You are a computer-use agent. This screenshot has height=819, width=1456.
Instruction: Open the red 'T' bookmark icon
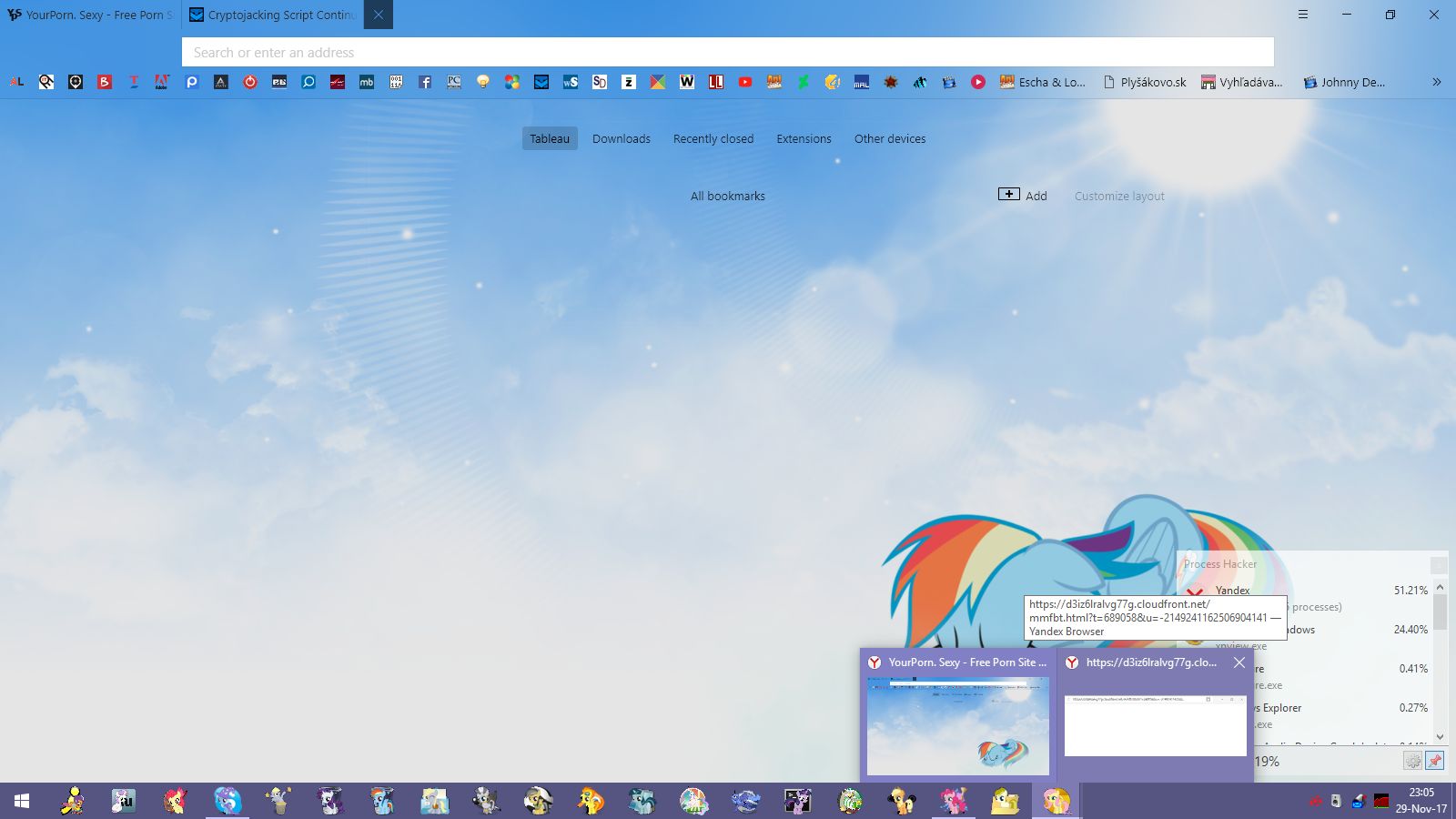point(134,82)
